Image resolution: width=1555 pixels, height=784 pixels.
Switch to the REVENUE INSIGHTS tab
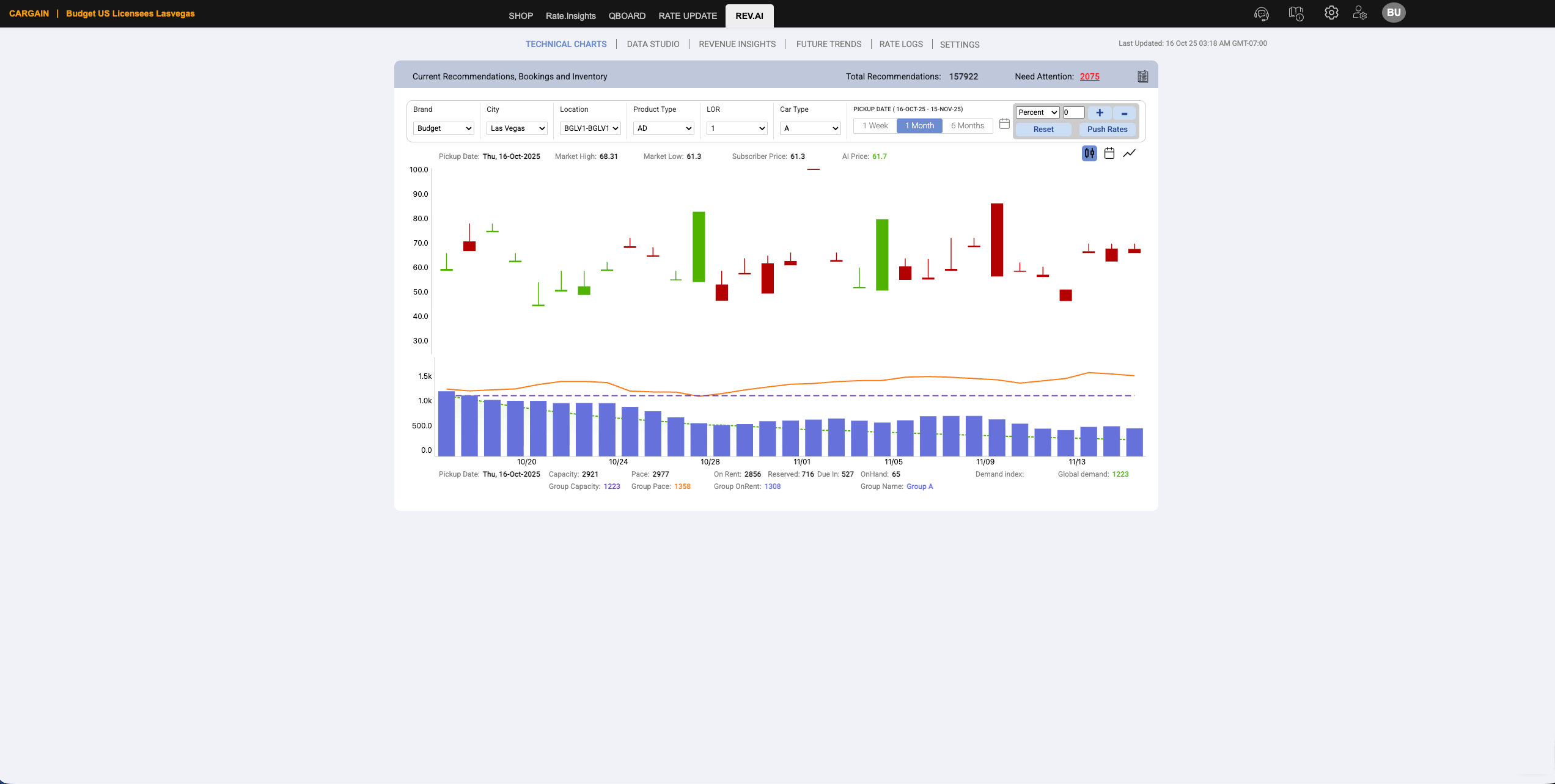point(737,43)
